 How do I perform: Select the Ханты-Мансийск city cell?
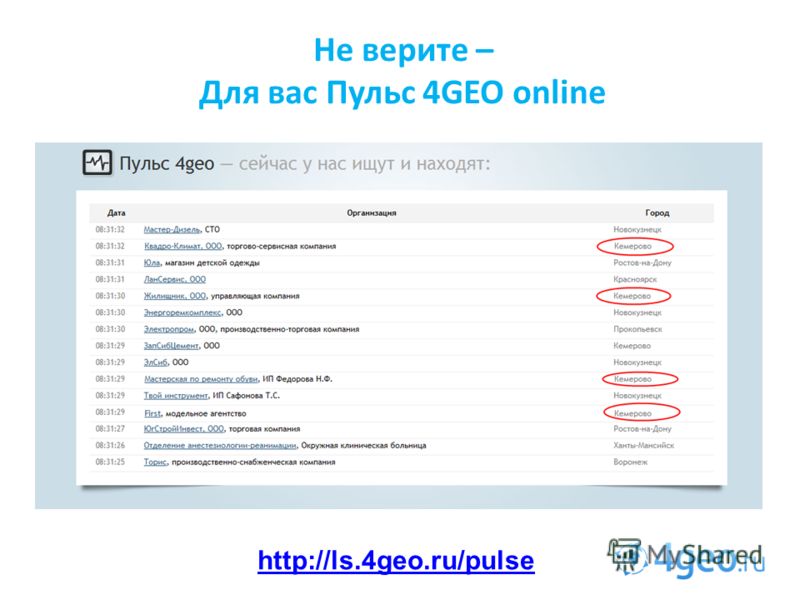[x=643, y=445]
